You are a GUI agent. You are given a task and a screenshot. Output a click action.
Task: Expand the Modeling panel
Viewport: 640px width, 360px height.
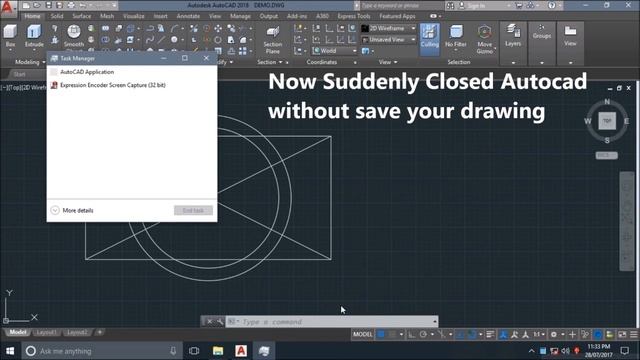pos(30,62)
